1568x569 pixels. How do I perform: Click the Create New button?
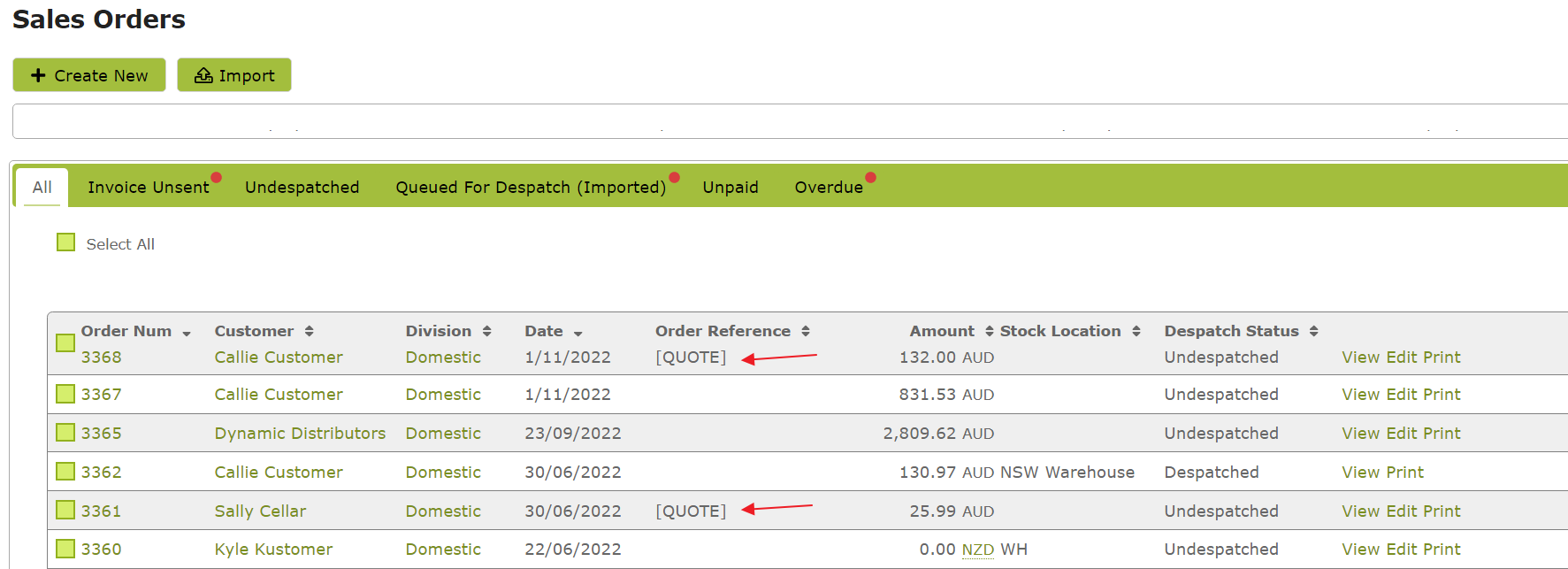tap(89, 75)
